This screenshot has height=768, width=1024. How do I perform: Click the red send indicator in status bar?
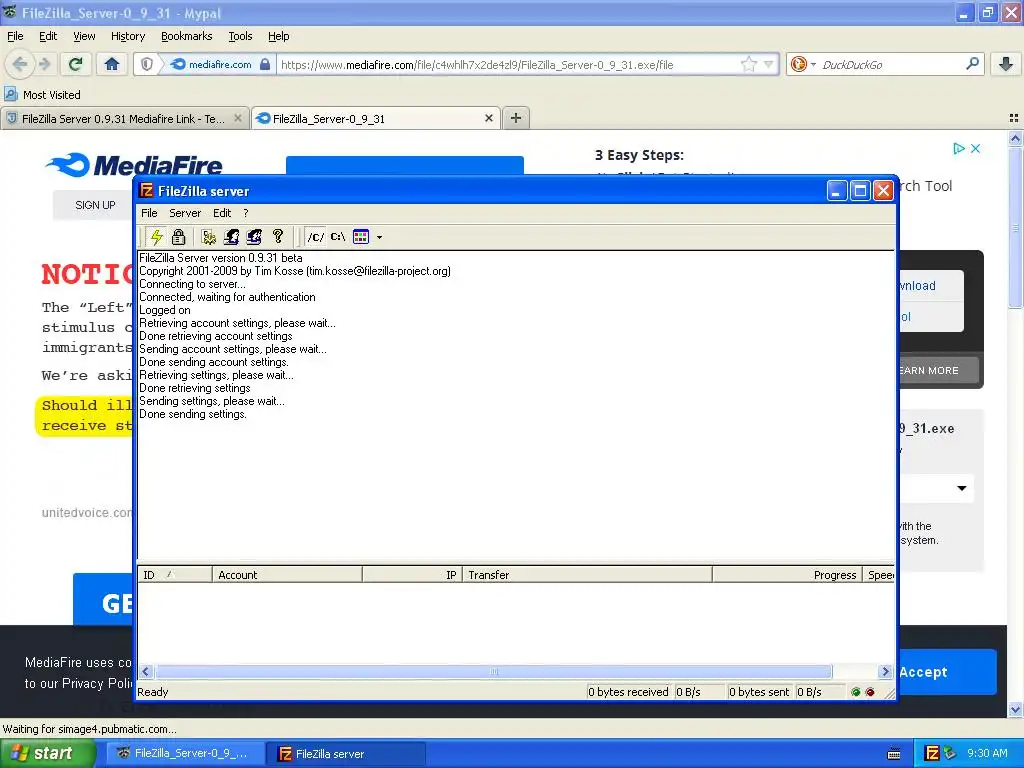click(870, 692)
